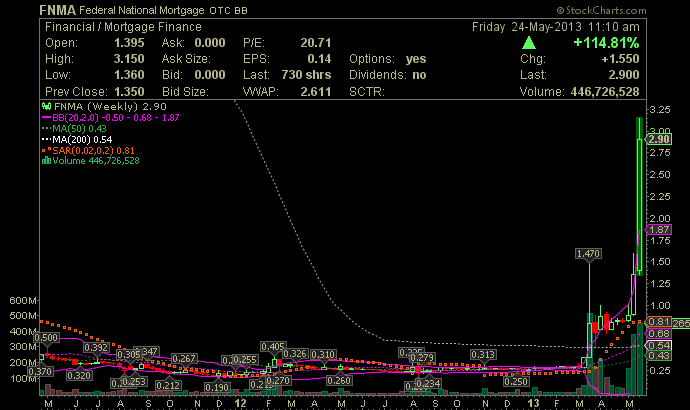Click the Federal National Mortgage company name
Image resolution: width=690 pixels, height=410 pixels.
point(142,10)
